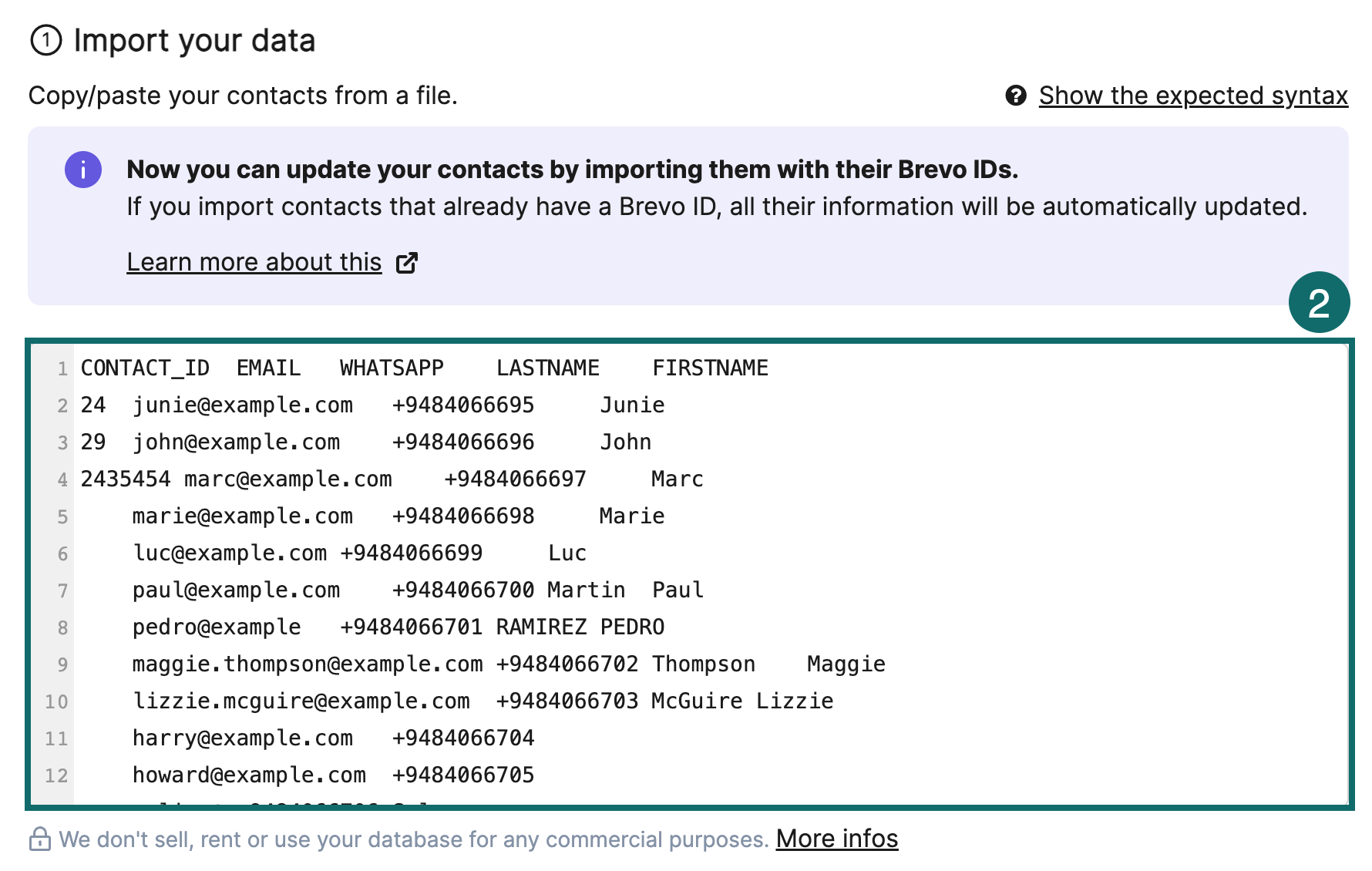The image size is (1372, 871).
Task: Click maggie.thompson@example.com entry
Action: (307, 664)
